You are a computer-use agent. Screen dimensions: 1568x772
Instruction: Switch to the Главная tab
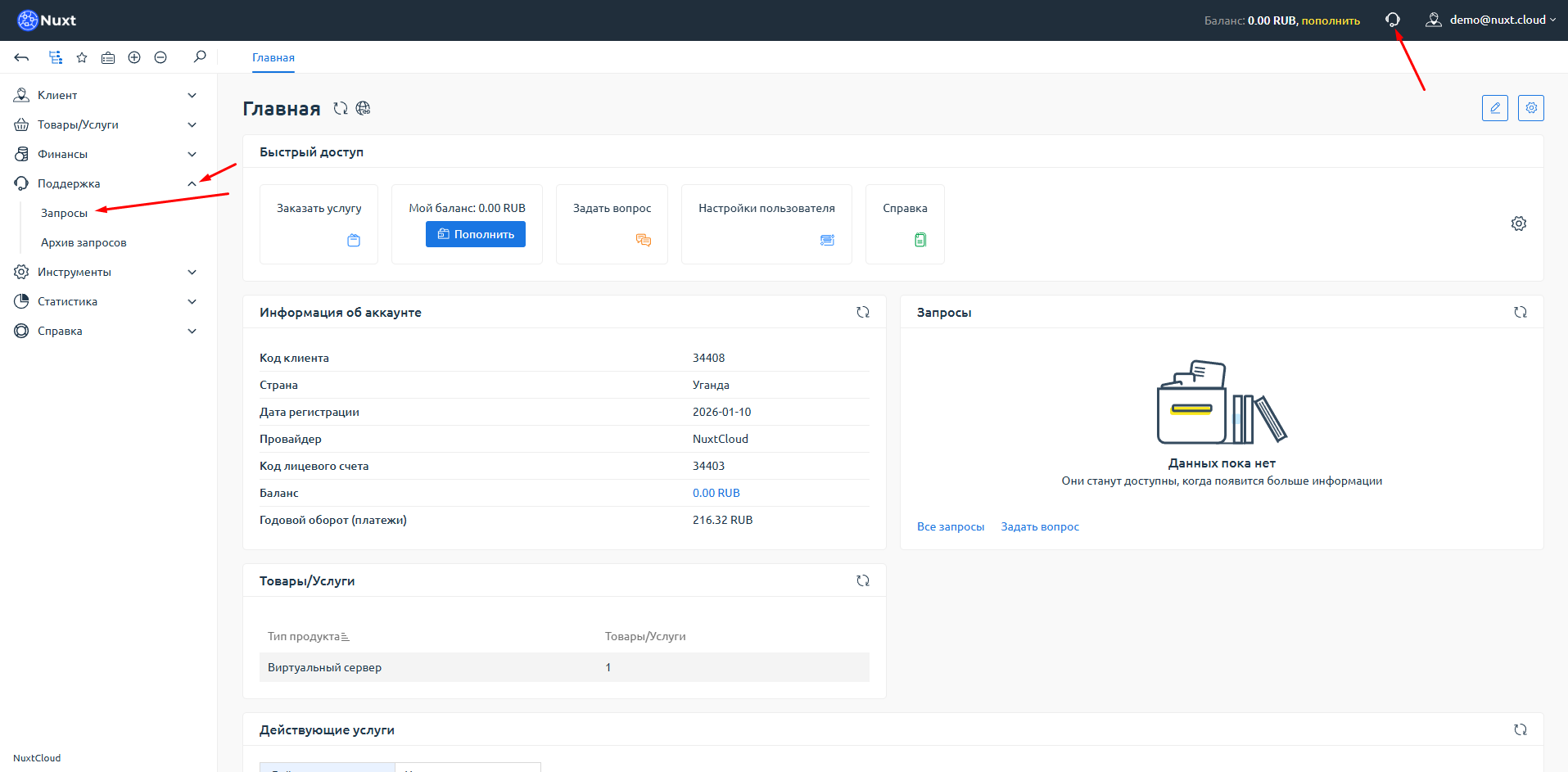point(273,57)
